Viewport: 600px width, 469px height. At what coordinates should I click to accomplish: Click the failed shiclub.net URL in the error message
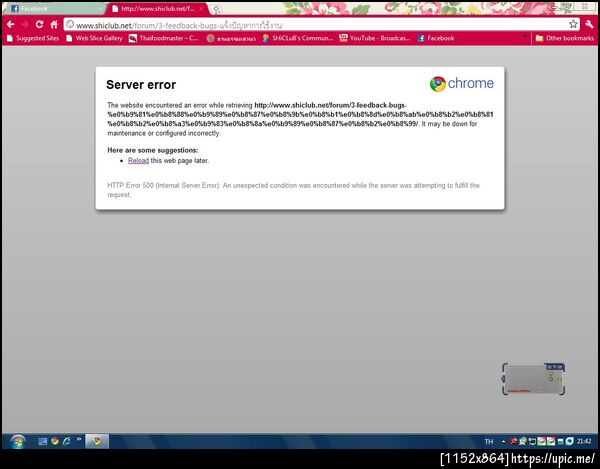point(300,114)
